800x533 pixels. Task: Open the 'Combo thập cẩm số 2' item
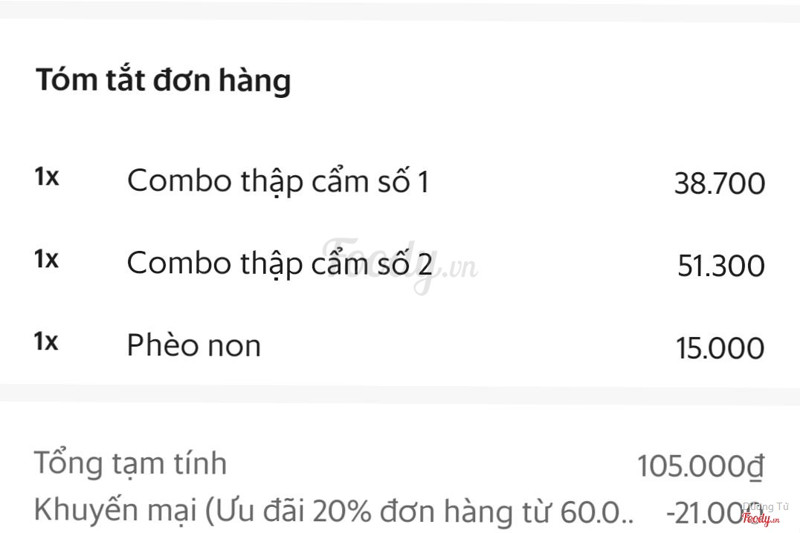[x=279, y=264]
